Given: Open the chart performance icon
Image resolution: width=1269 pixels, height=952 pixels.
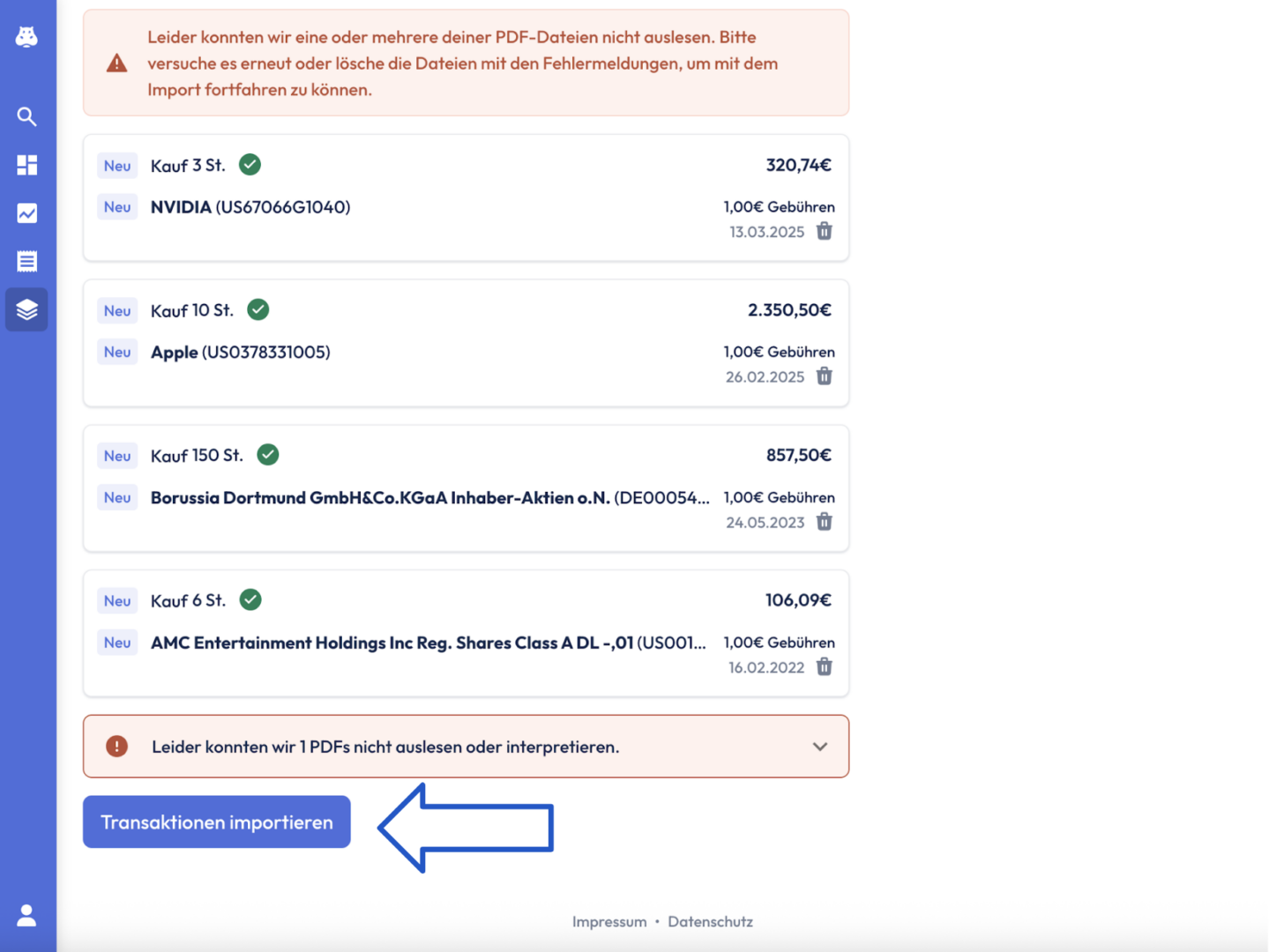Looking at the screenshot, I should [26, 213].
